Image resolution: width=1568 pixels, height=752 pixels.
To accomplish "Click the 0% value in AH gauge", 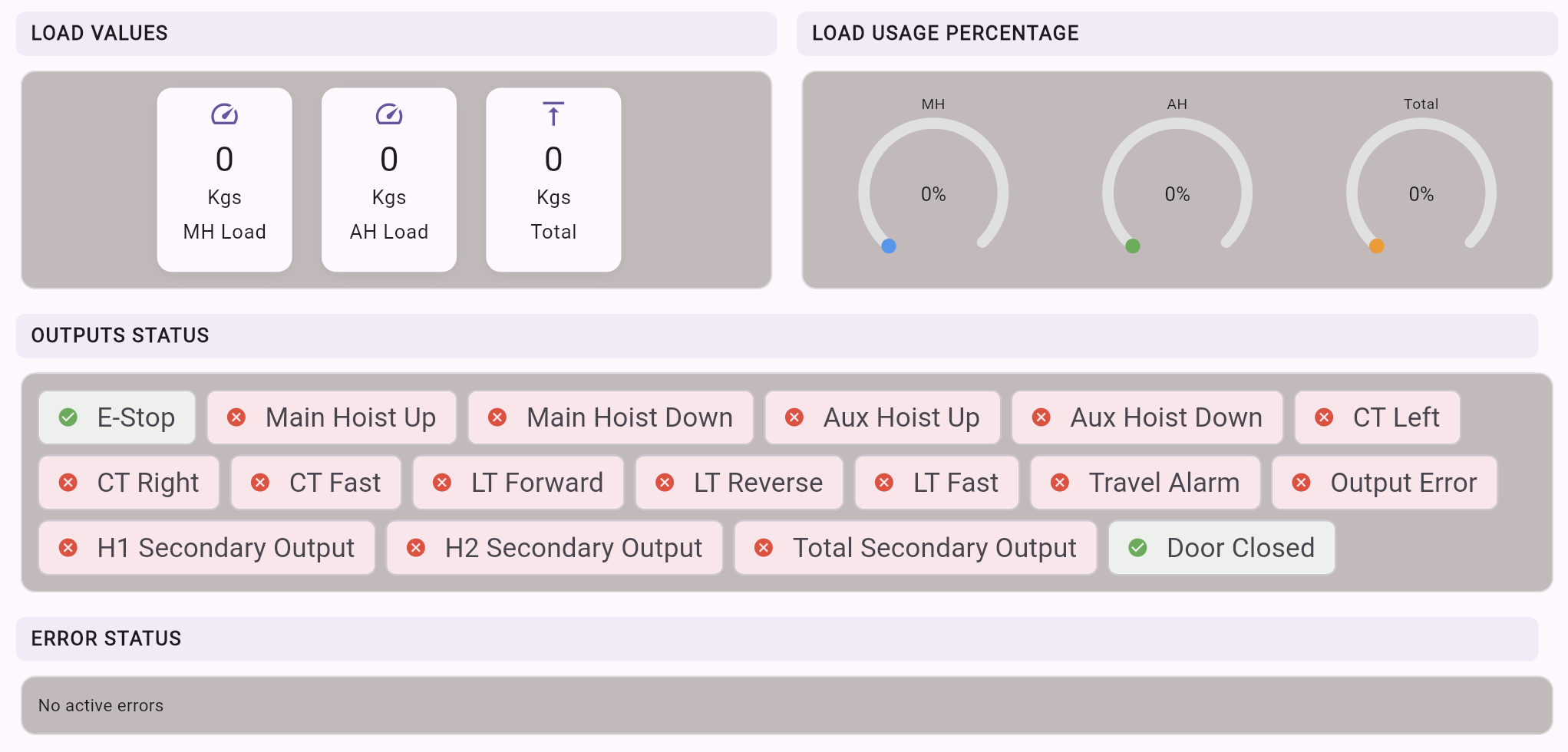I will click(1177, 194).
